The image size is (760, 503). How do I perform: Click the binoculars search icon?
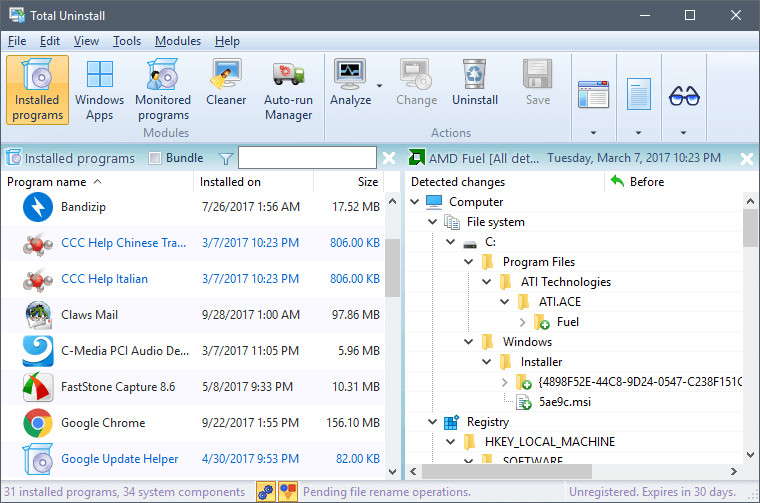pos(684,96)
